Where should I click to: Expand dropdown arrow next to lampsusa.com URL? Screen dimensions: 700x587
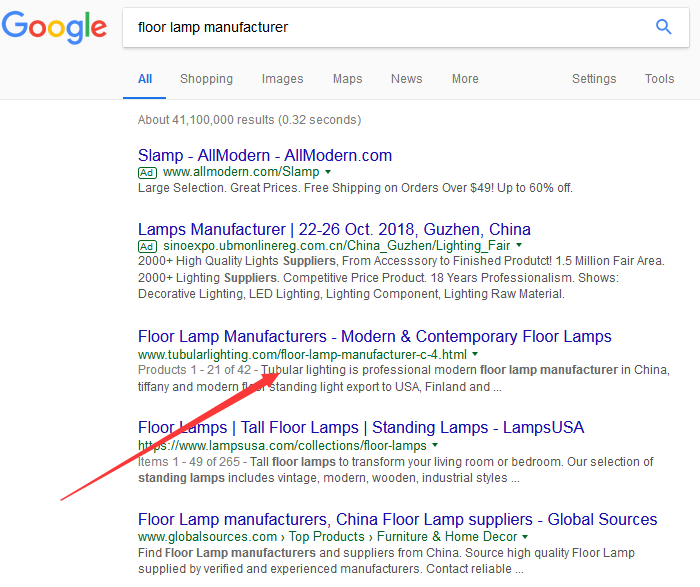435,445
